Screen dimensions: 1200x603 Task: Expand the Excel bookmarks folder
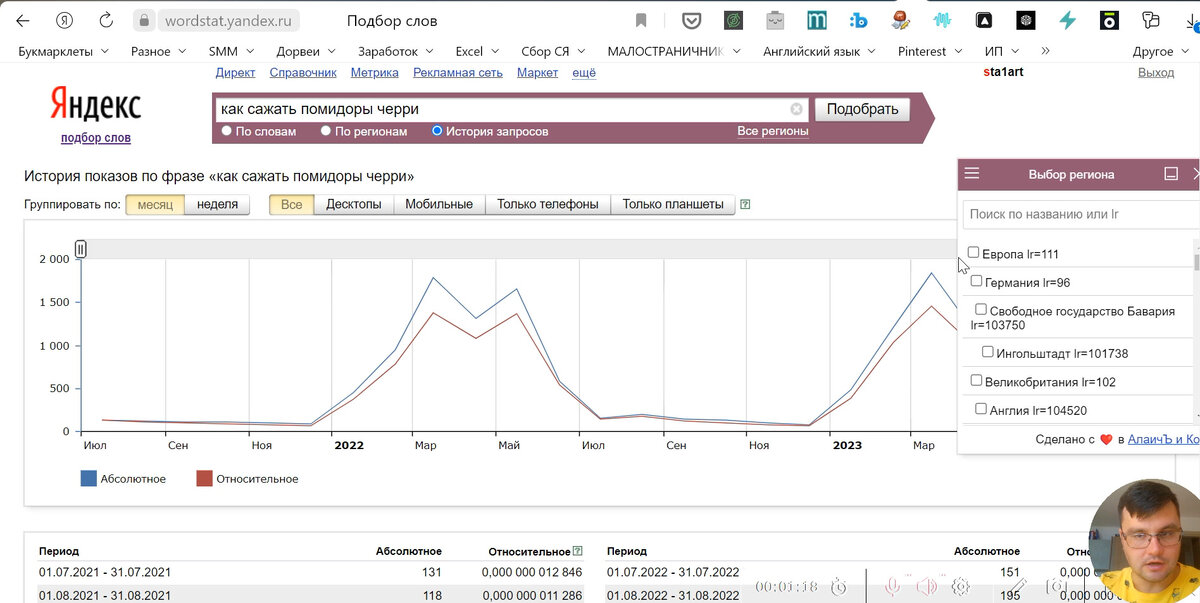[477, 51]
